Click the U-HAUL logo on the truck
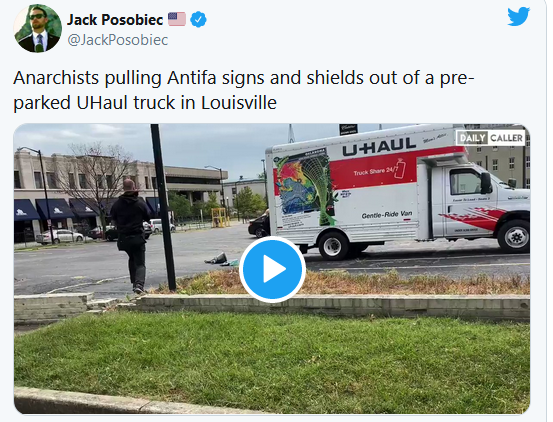Screen dimensions: 553x422 tap(379, 146)
